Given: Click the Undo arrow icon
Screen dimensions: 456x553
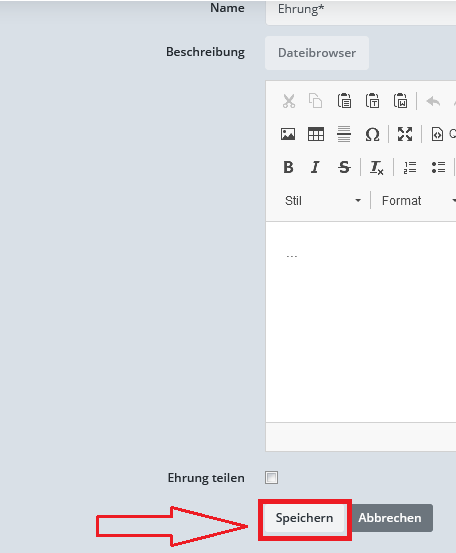Looking at the screenshot, I should click(433, 102).
